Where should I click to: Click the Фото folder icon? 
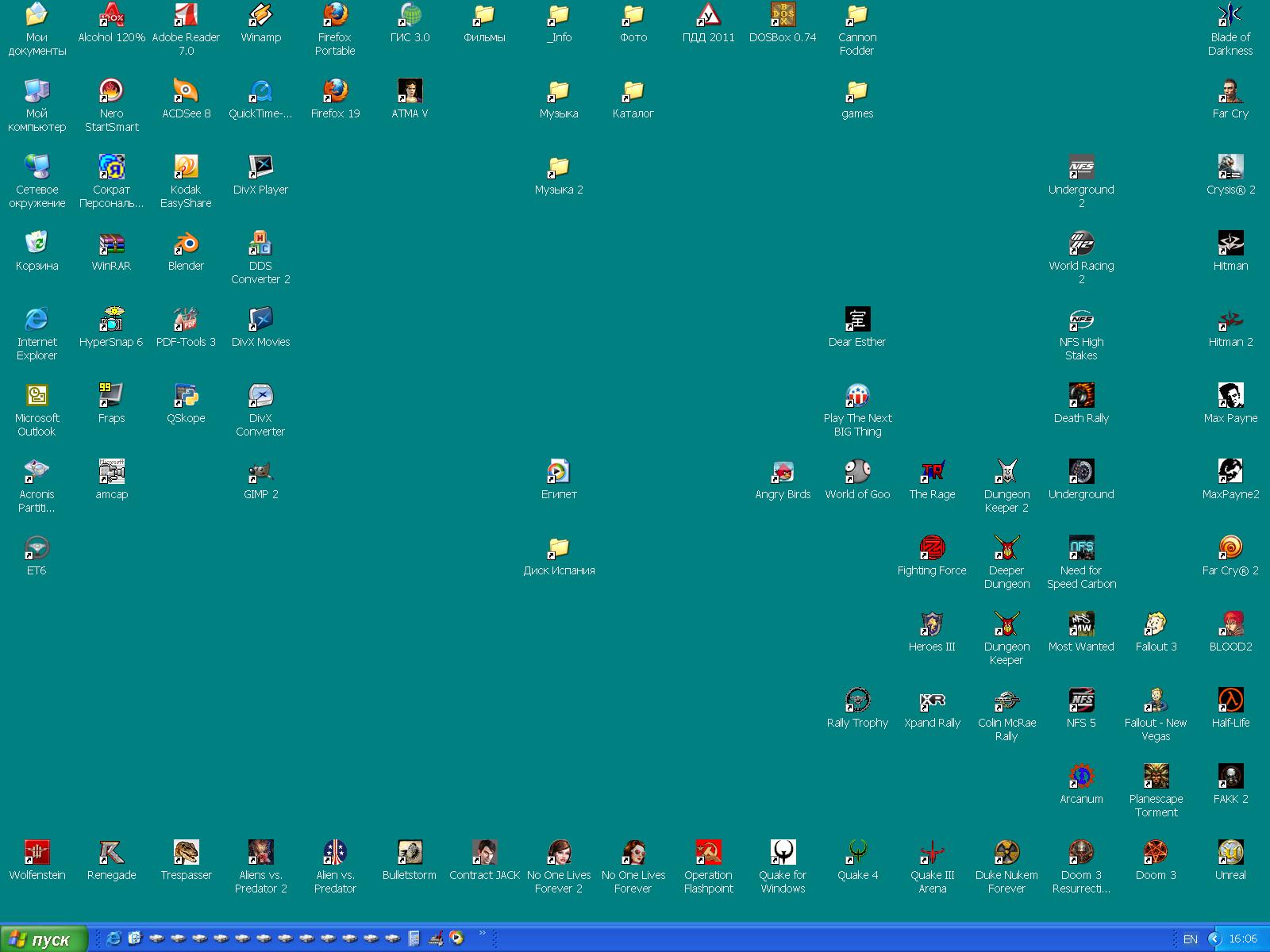[633, 14]
